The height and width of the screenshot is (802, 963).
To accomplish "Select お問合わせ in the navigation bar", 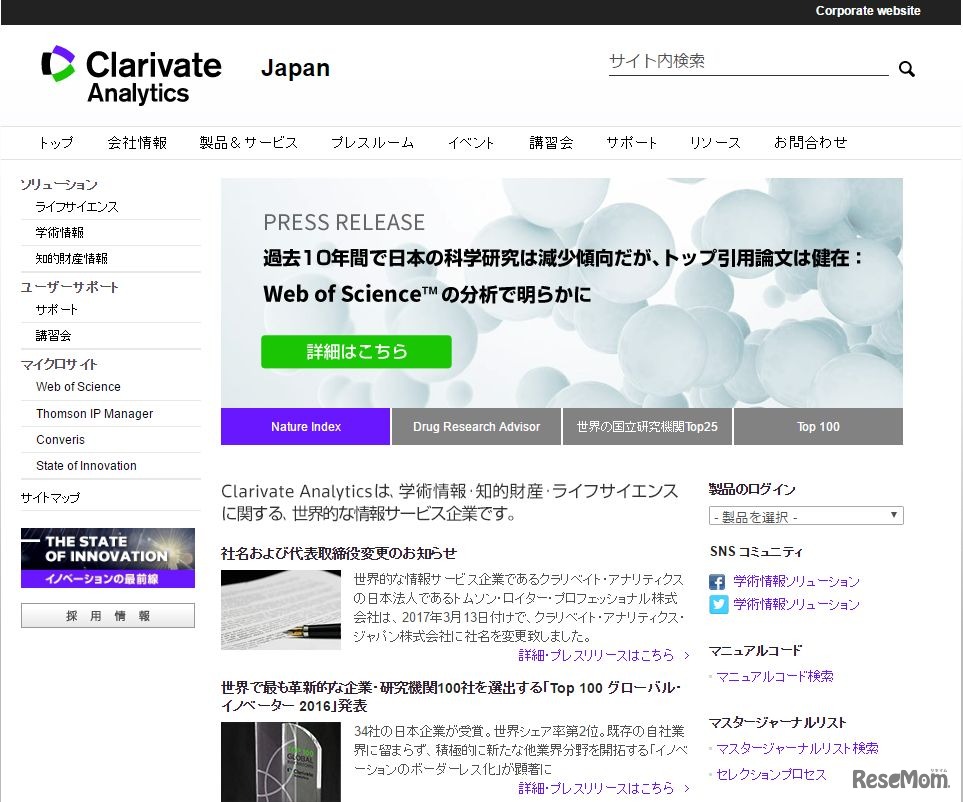I will click(x=812, y=142).
